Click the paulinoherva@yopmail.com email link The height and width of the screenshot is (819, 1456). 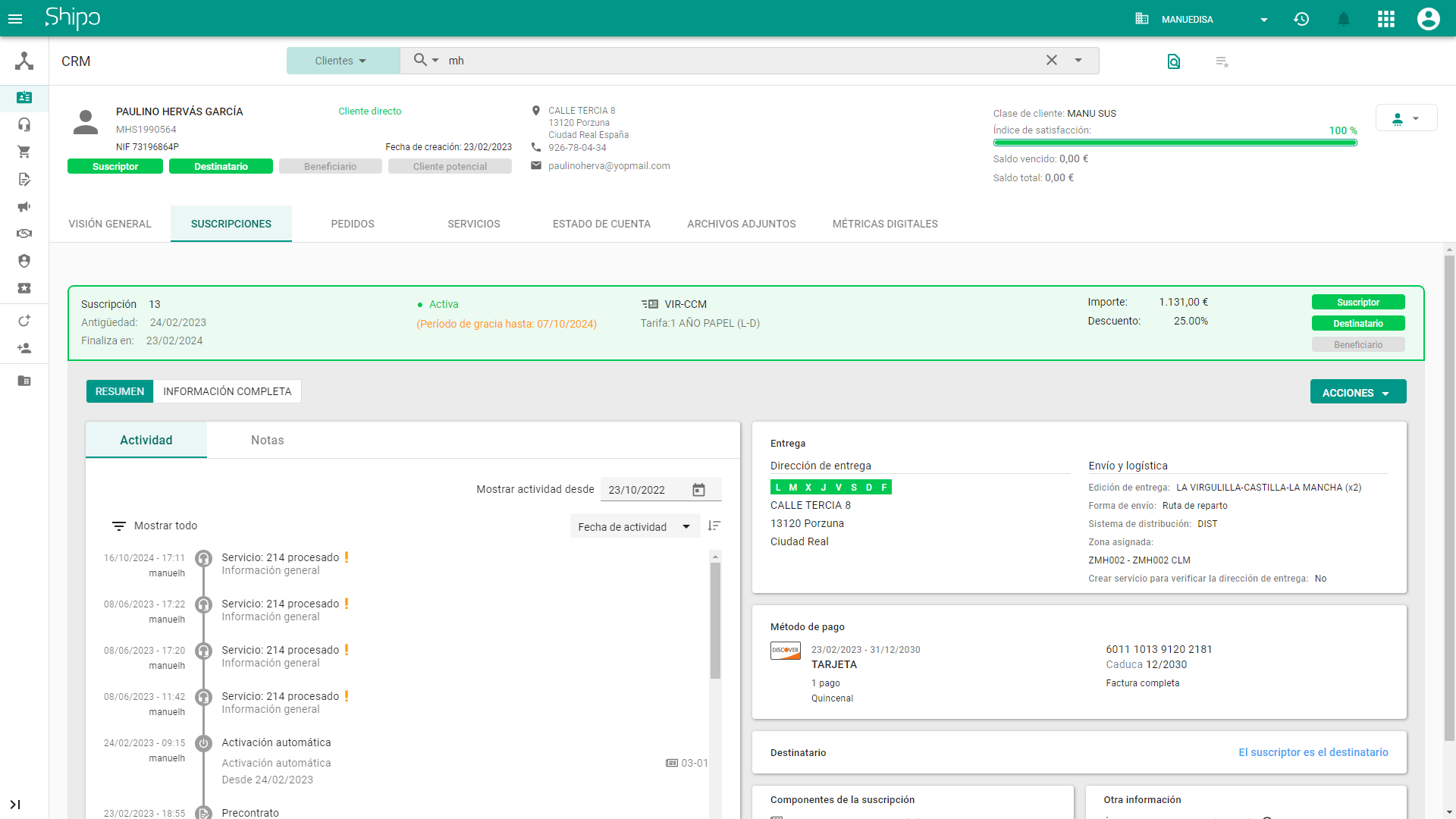click(609, 165)
